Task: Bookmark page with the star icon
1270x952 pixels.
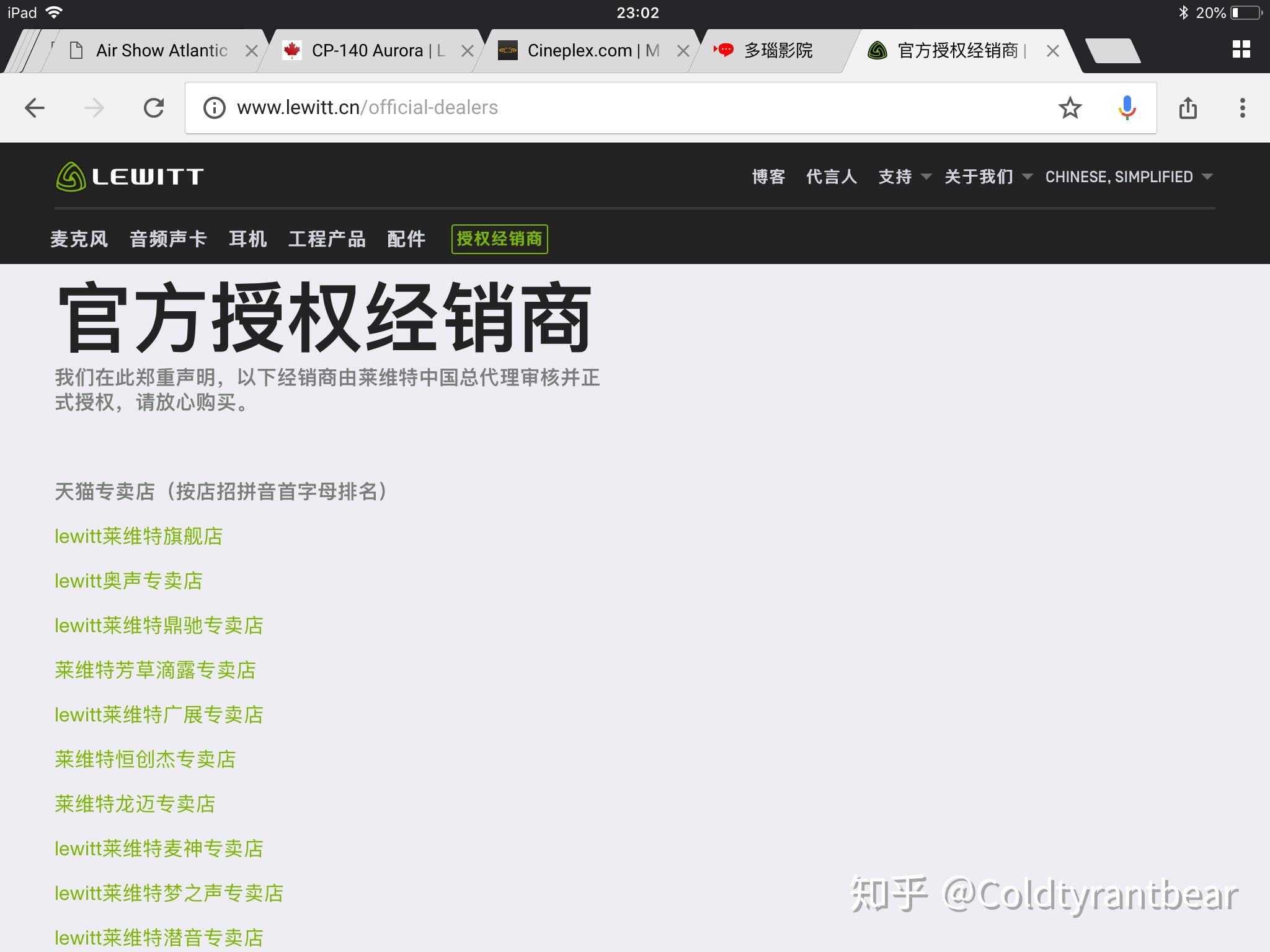Action: pos(1070,108)
